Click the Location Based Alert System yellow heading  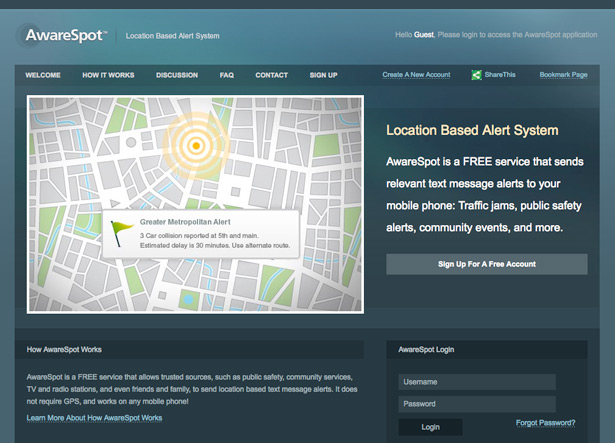(x=472, y=130)
